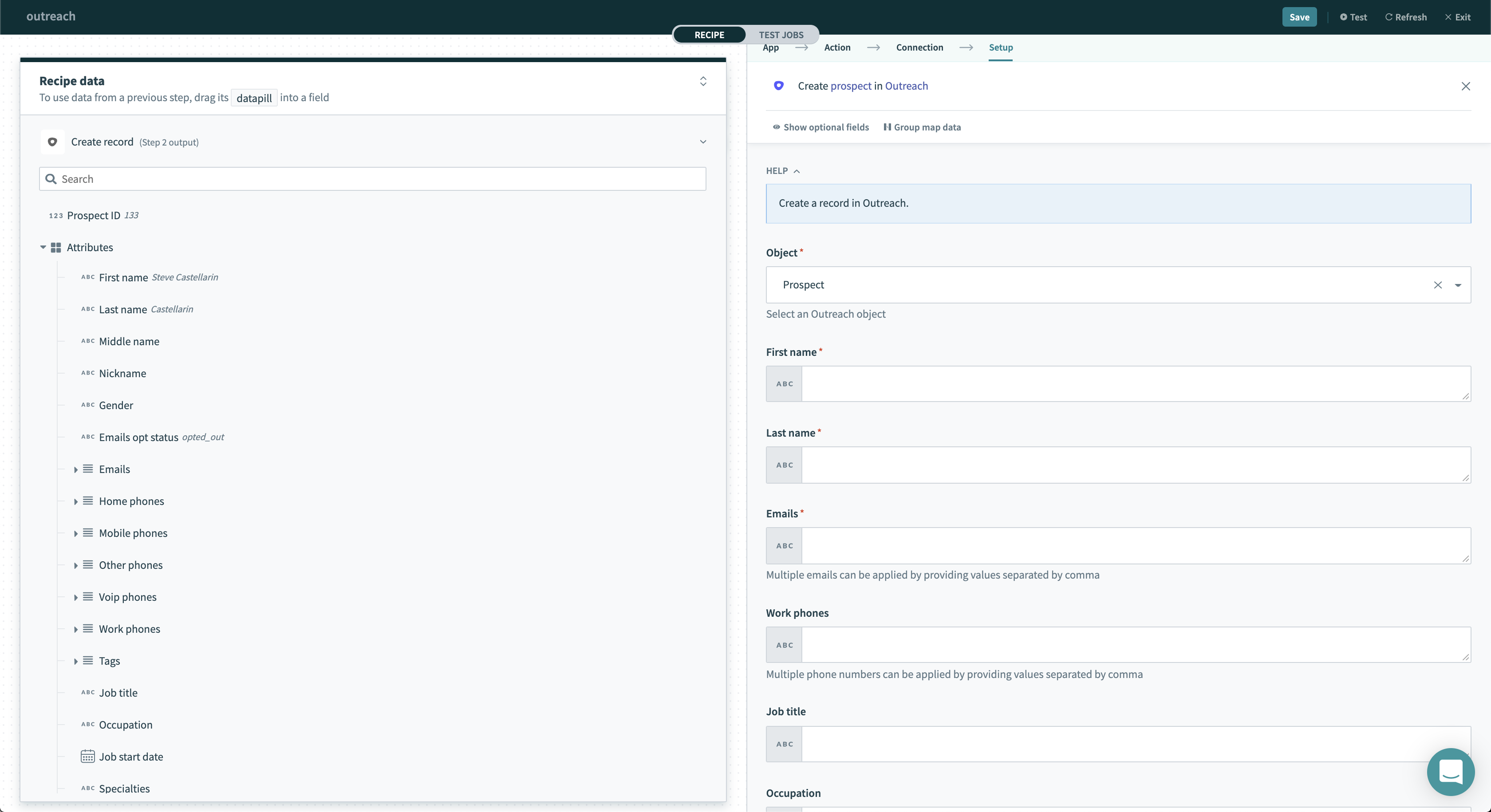Expand the Tags list item
Screen dimensions: 1491x812
[x=75, y=661]
